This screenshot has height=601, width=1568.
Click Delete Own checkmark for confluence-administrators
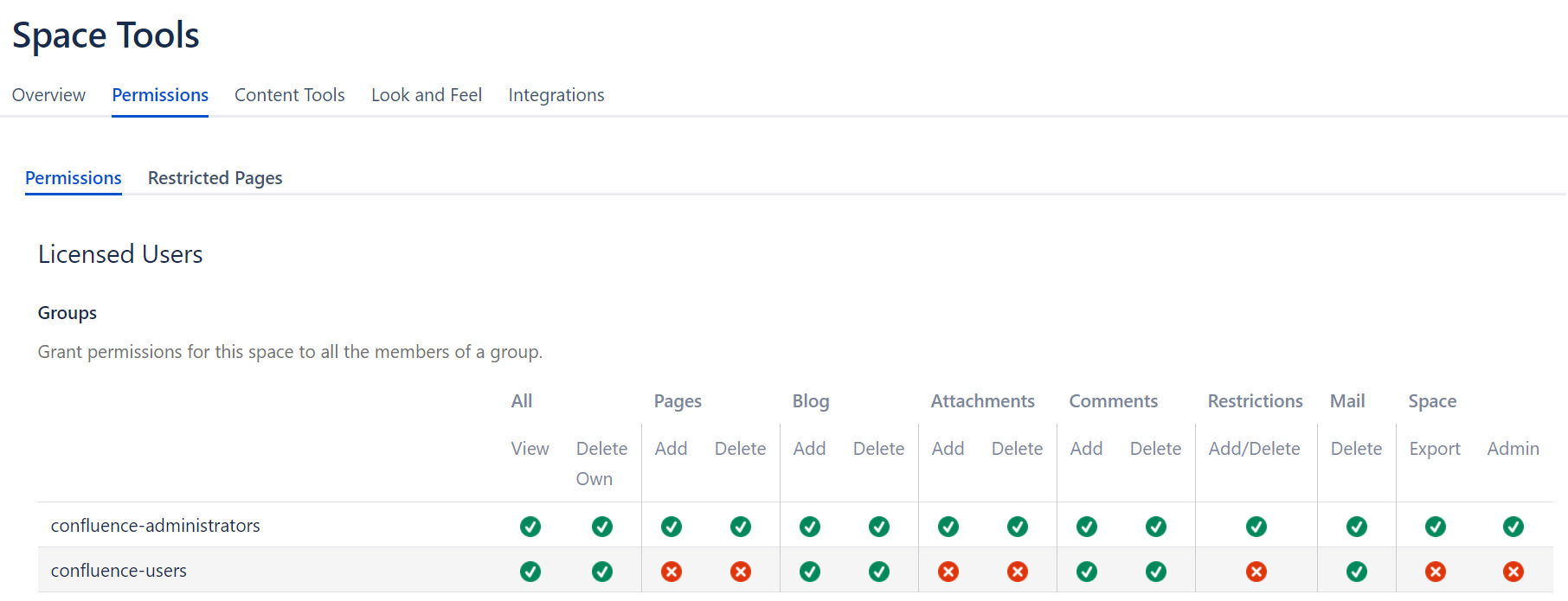click(x=602, y=527)
